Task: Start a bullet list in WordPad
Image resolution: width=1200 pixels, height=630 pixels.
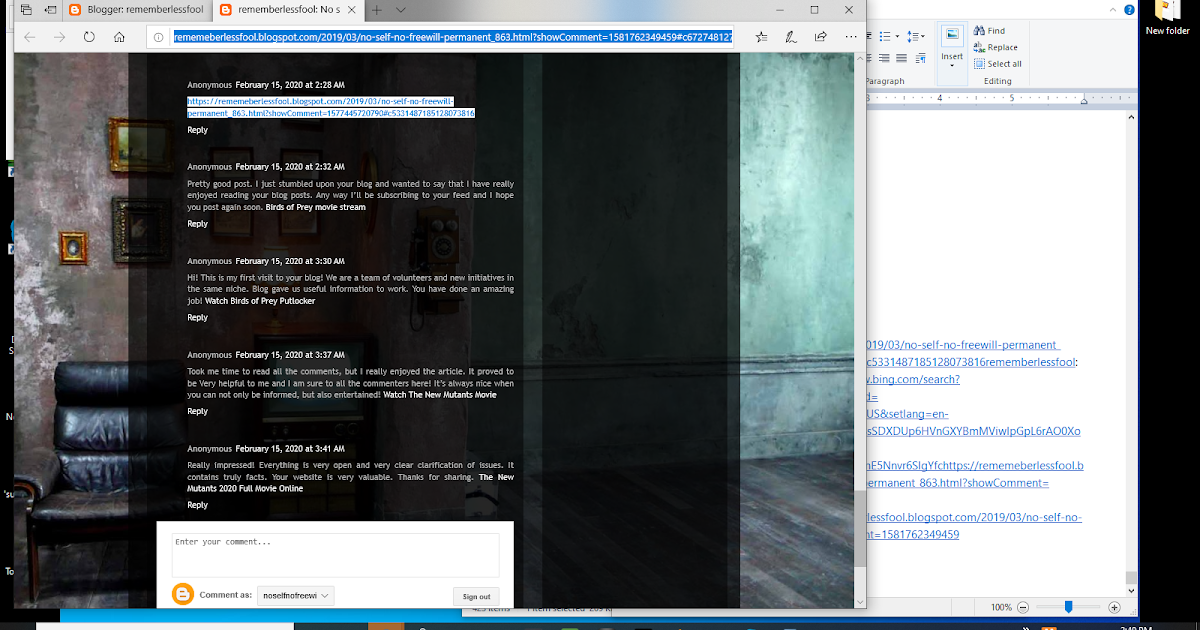Action: pyautogui.click(x=884, y=36)
